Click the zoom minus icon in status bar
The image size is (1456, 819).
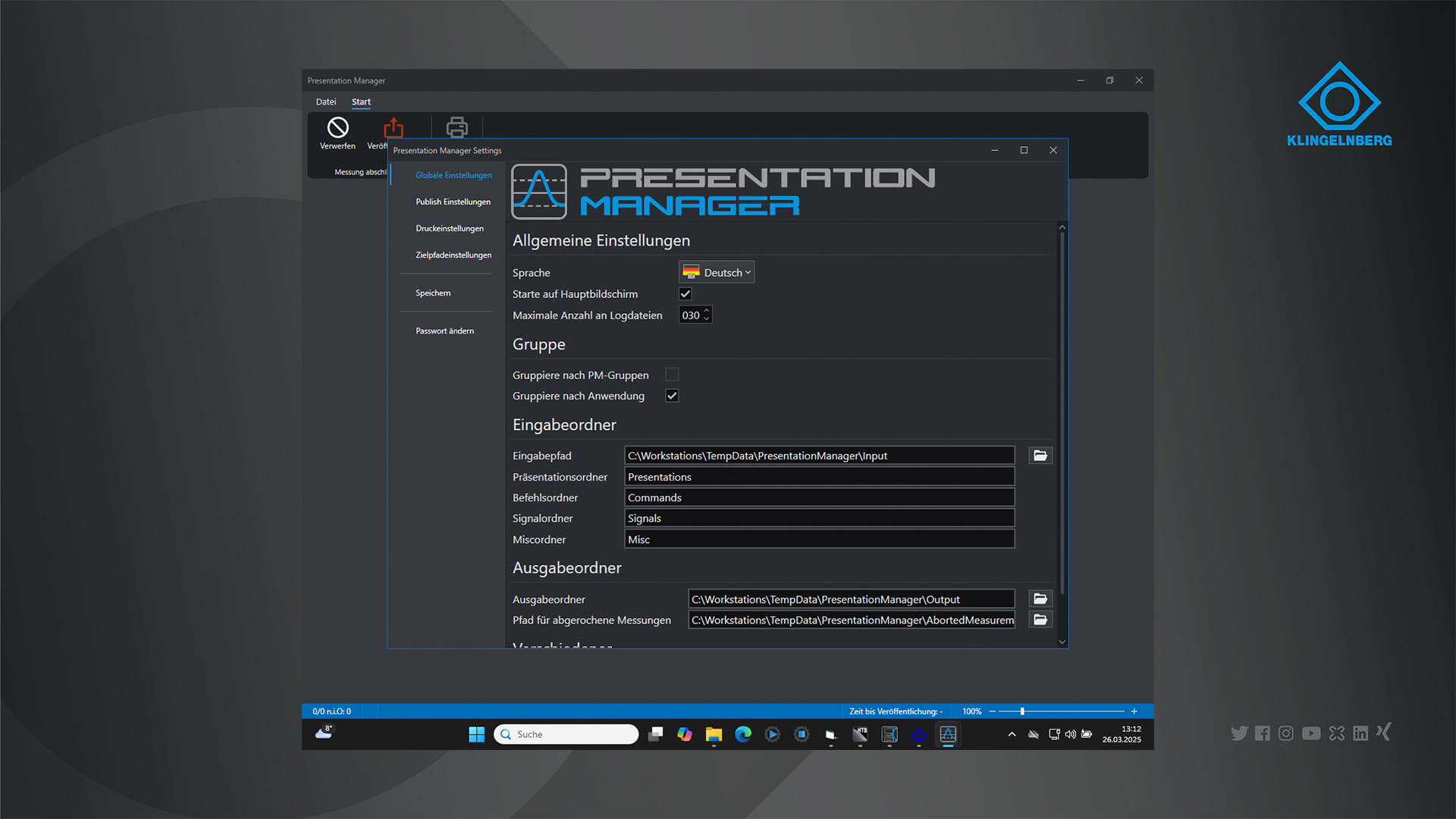pyautogui.click(x=992, y=711)
